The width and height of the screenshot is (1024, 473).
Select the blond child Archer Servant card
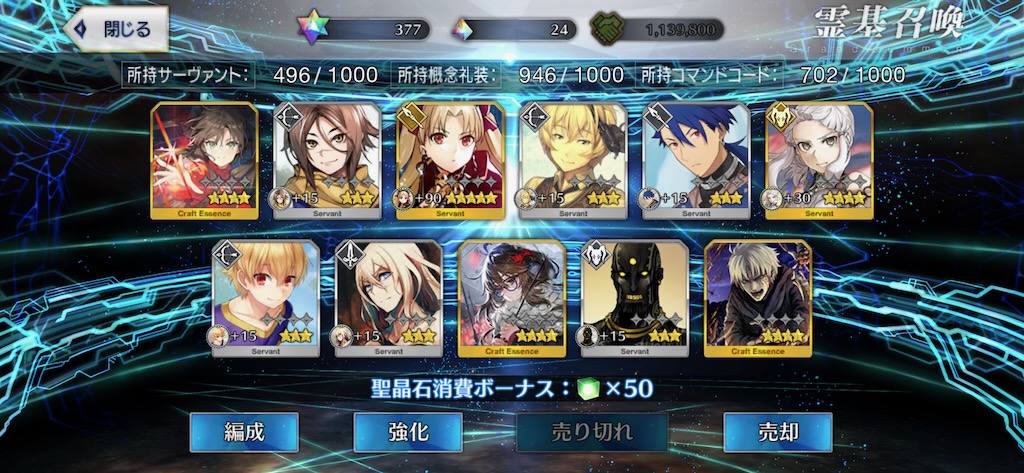[x=266, y=299]
